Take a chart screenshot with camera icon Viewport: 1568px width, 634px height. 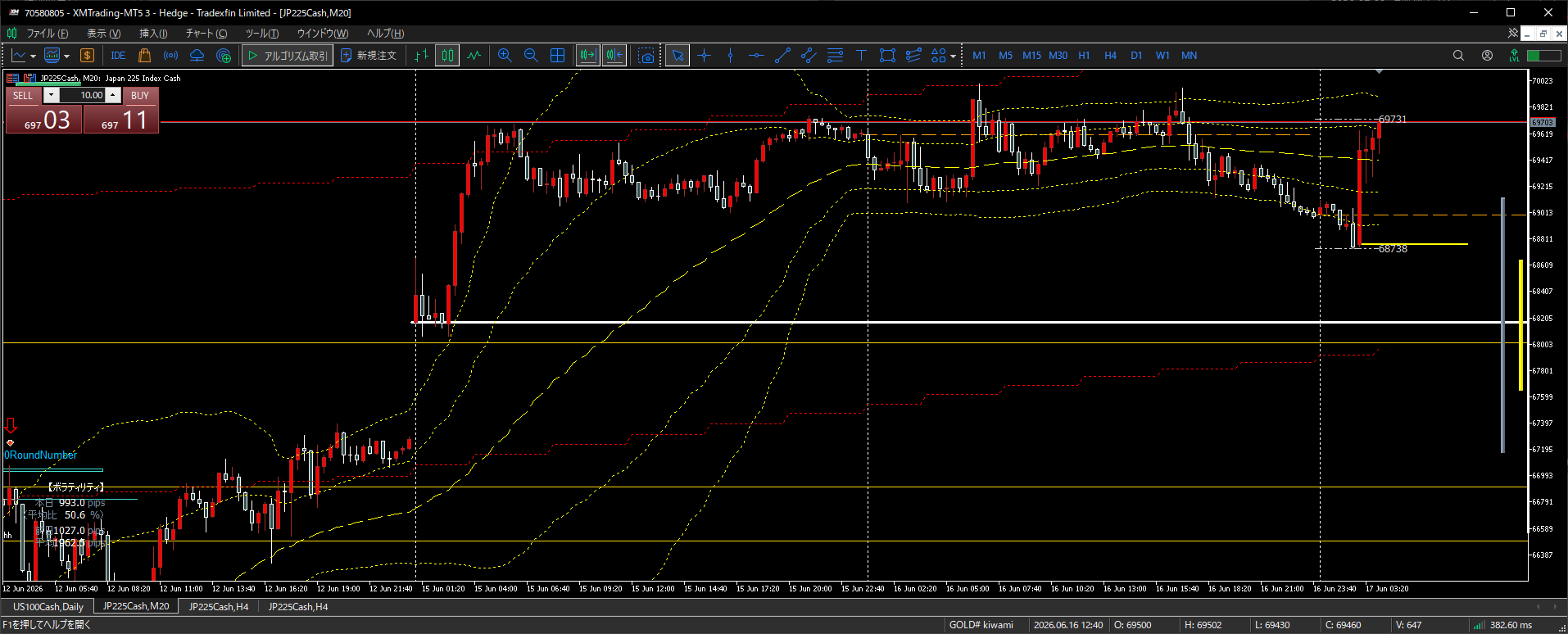tap(646, 56)
